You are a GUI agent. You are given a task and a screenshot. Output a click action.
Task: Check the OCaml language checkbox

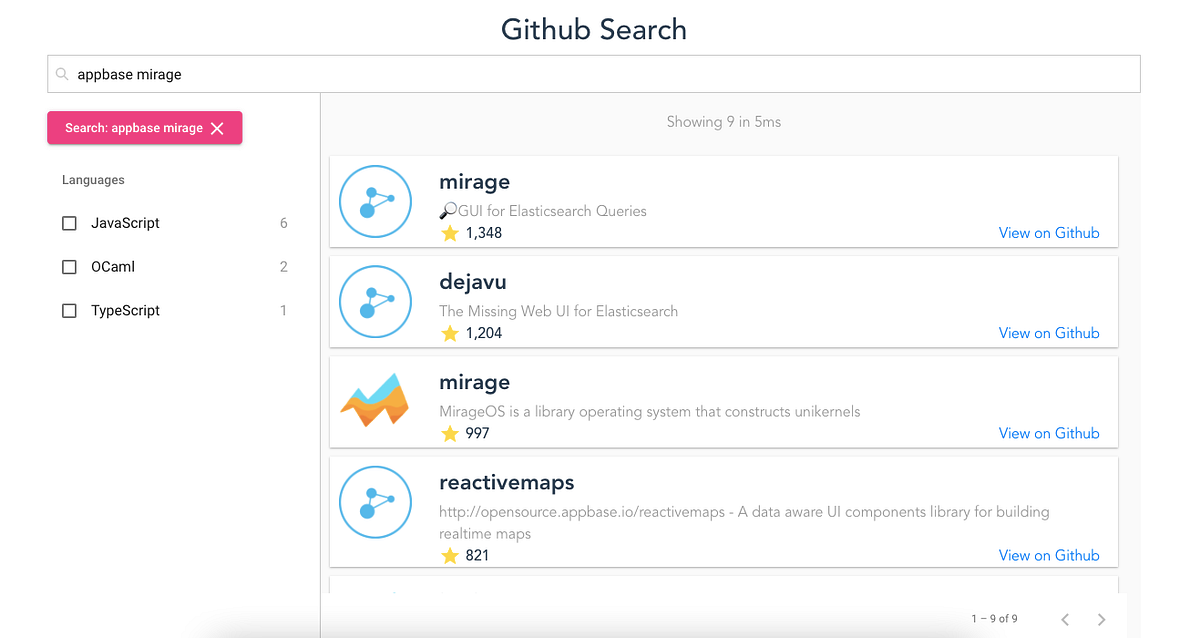(68, 266)
